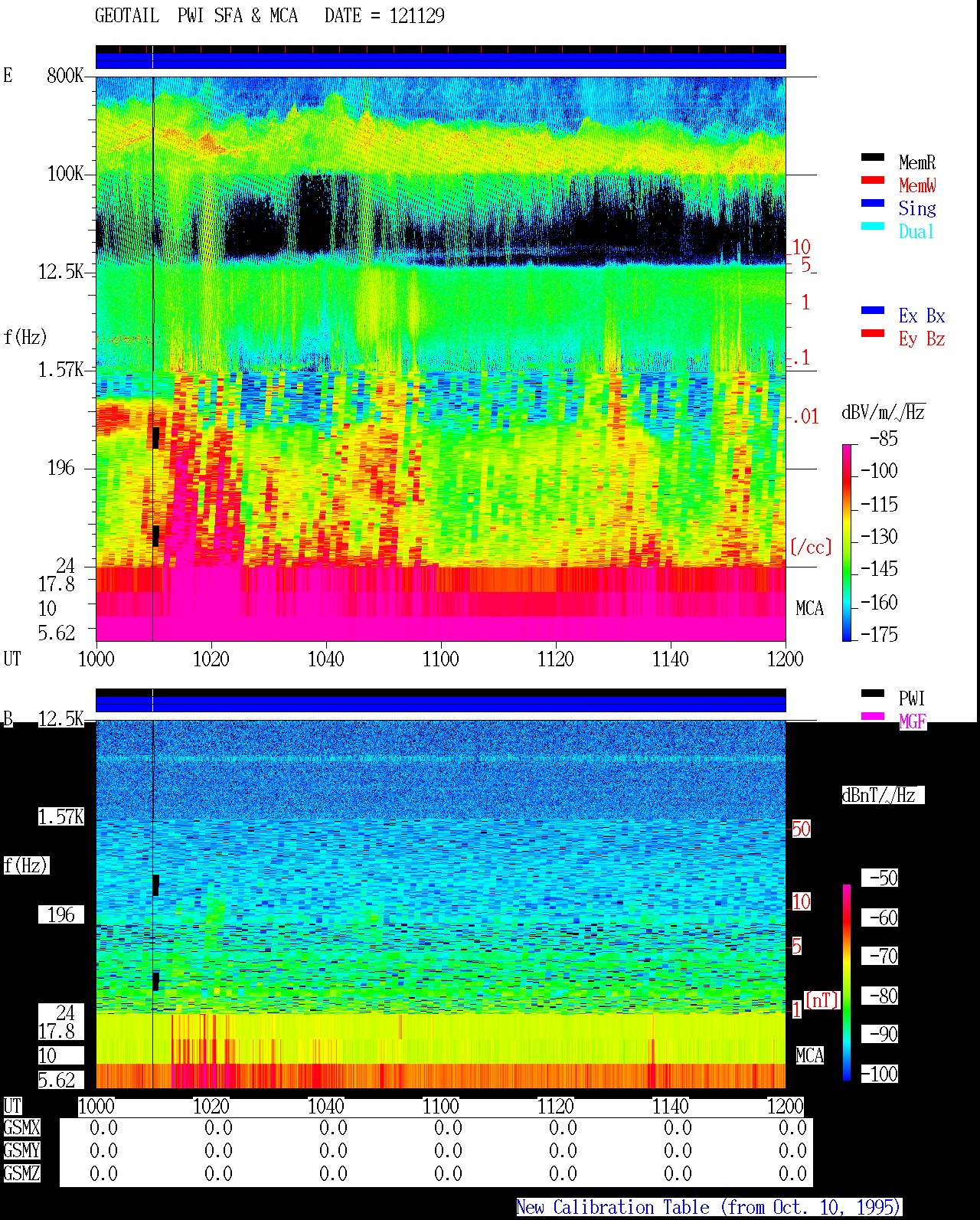
Task: Click the 1.57K label on the E panel
Action: pos(61,370)
